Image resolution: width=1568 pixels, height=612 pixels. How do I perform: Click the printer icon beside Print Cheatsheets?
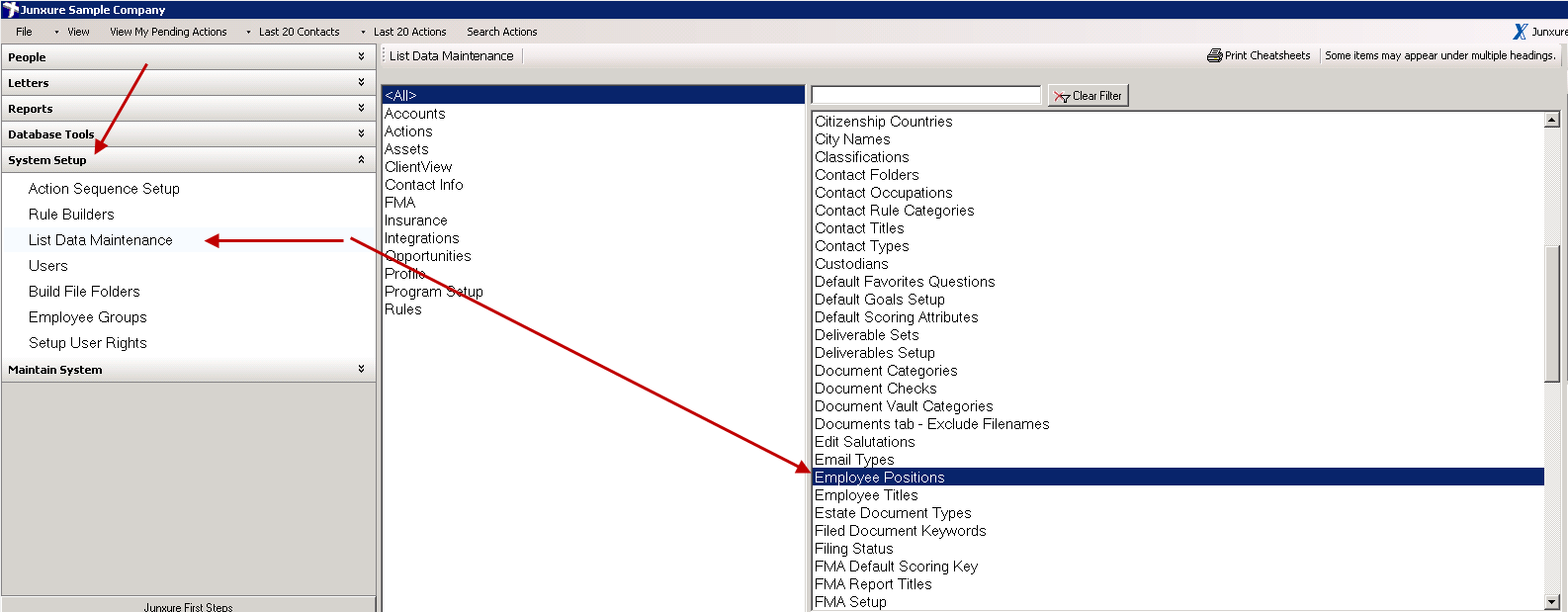1215,56
